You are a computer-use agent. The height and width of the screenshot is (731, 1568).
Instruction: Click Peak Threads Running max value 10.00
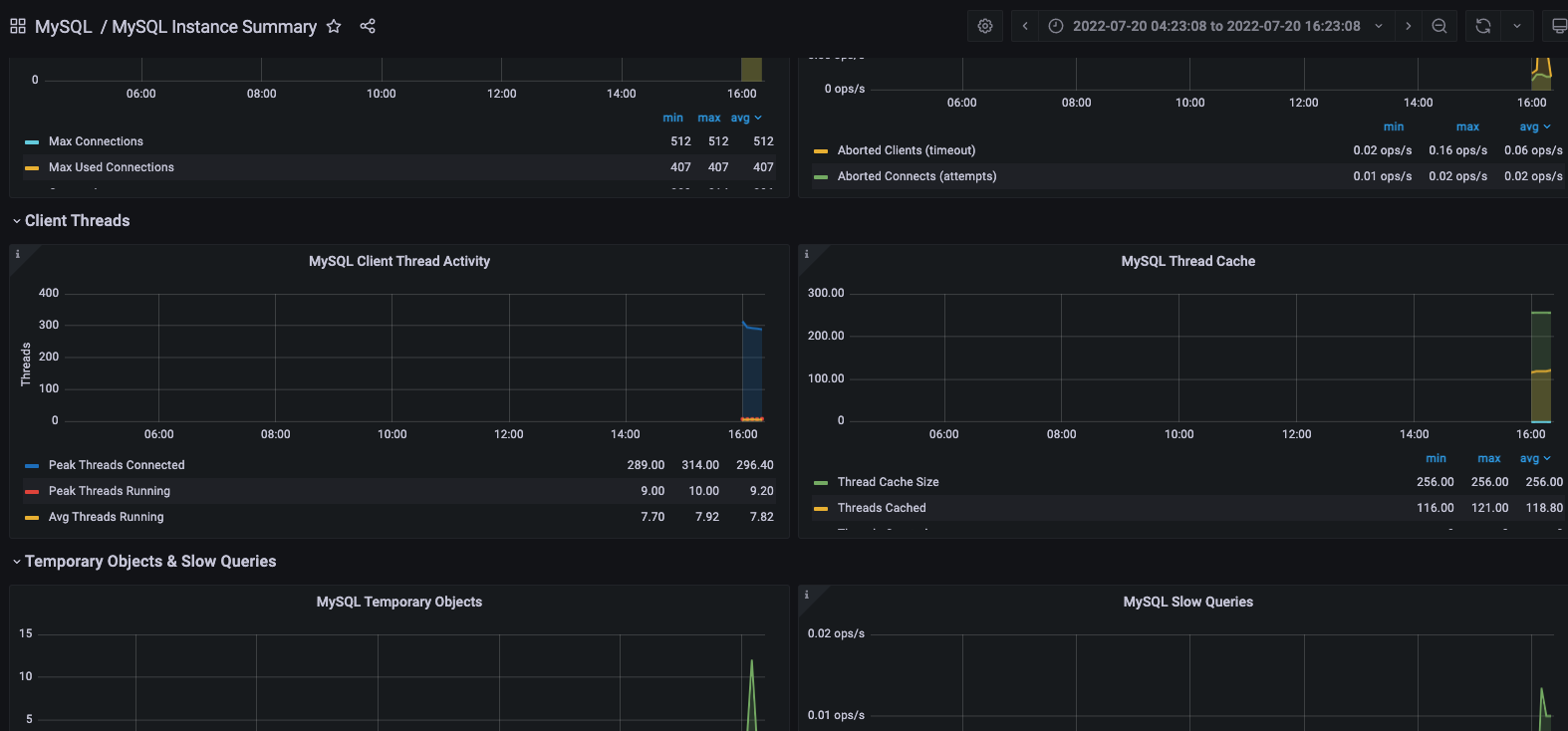(x=704, y=491)
